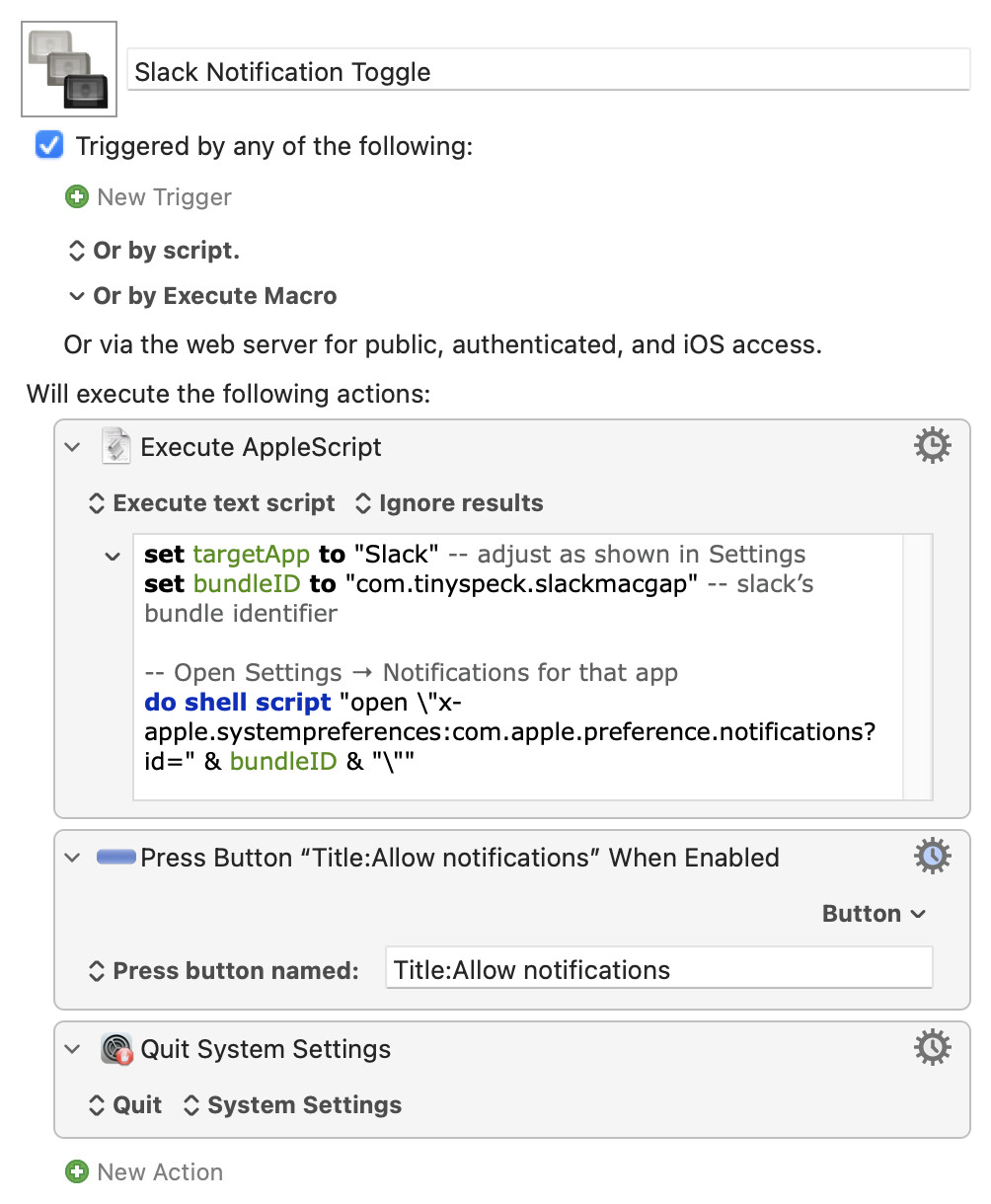
Task: Collapse the 'Or by Execute Macro' section
Action: pos(76,296)
